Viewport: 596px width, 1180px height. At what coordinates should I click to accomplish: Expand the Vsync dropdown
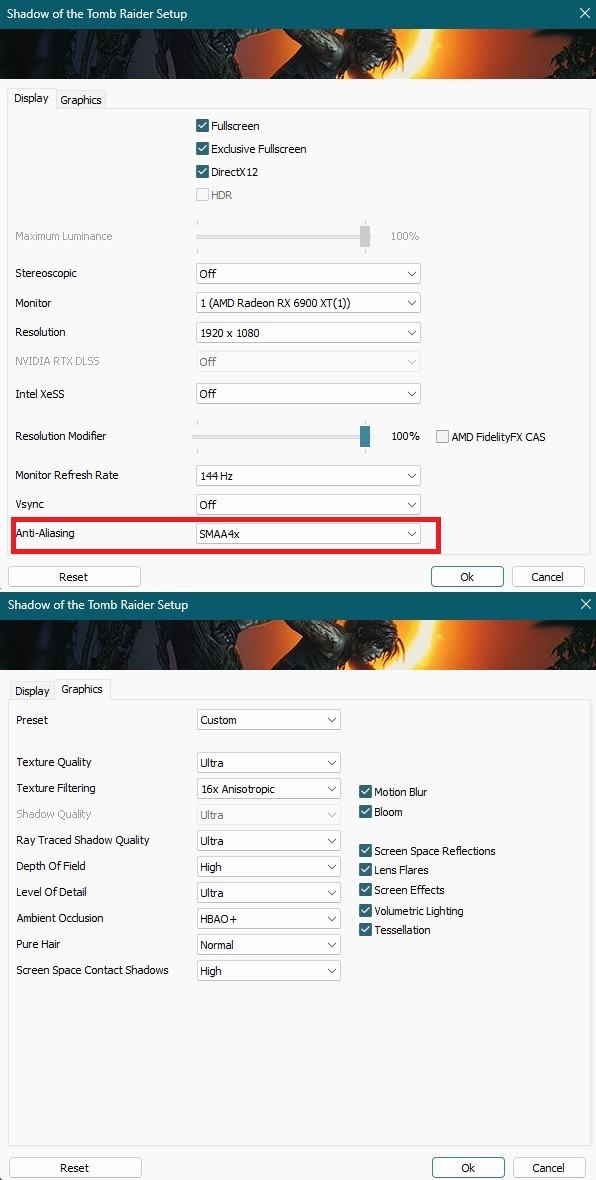tap(308, 505)
